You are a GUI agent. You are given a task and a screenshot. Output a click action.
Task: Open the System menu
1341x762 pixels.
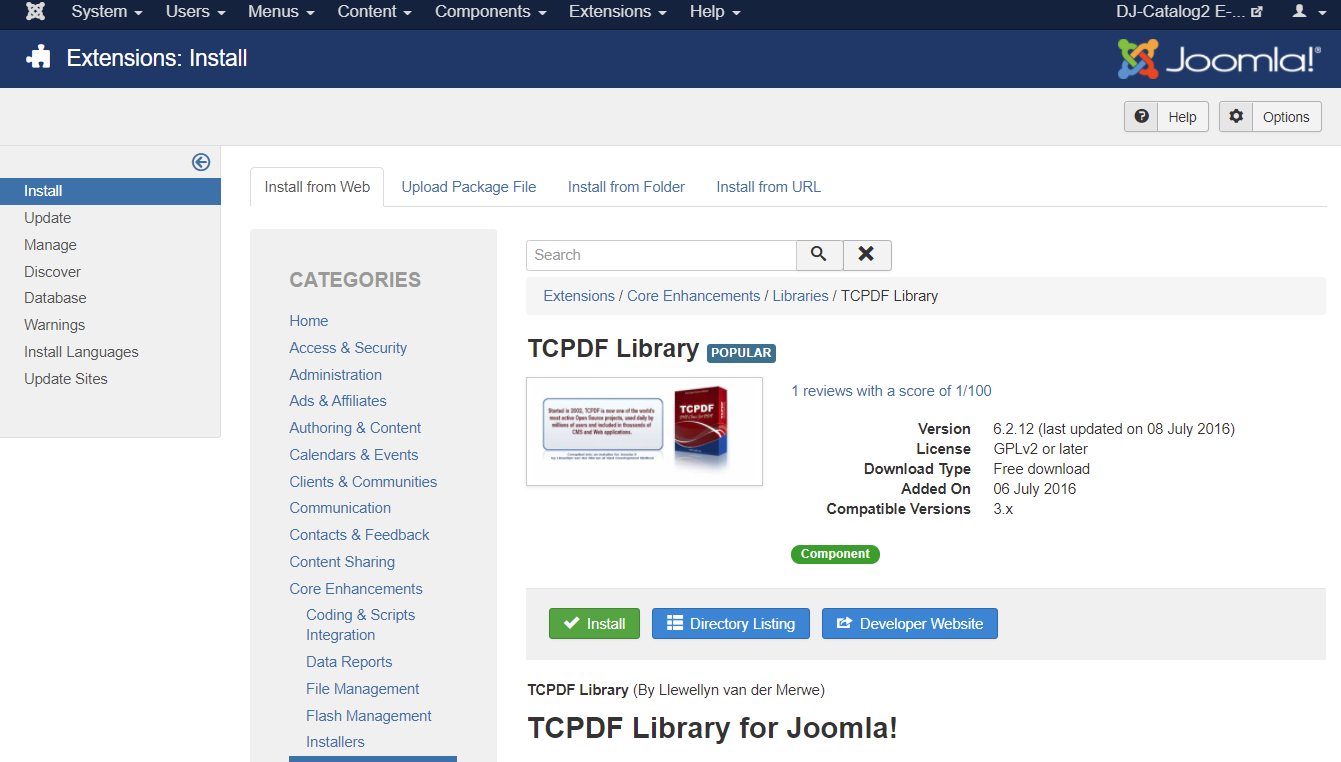[x=107, y=12]
